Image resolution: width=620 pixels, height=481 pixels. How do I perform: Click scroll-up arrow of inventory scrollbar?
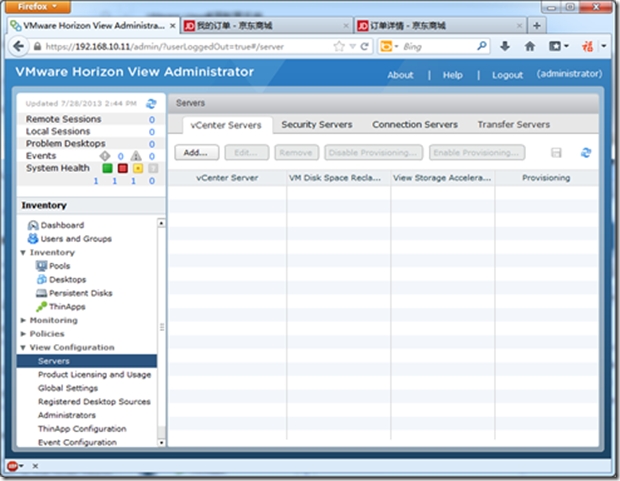point(161,223)
